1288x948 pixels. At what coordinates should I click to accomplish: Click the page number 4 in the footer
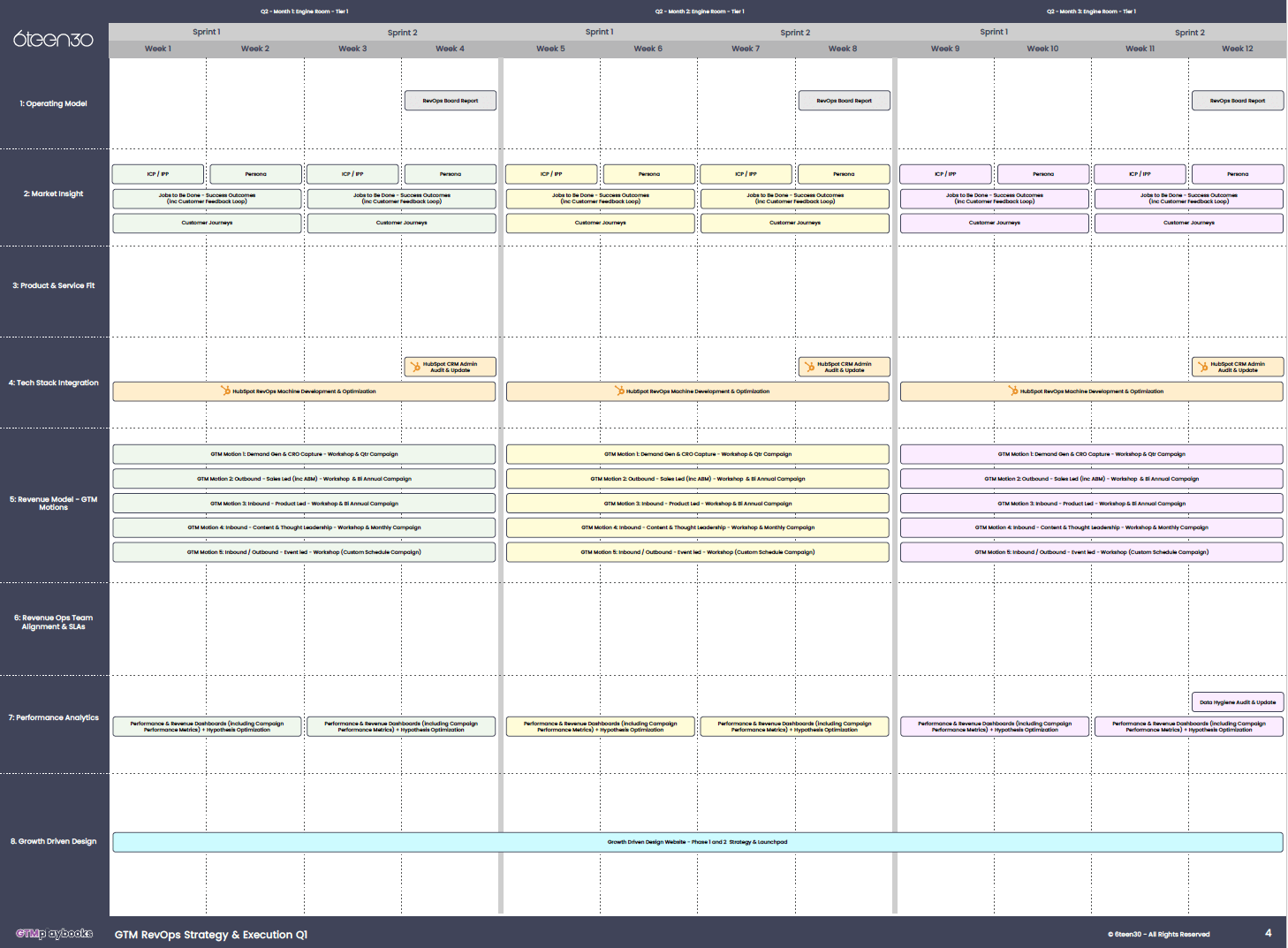1269,933
